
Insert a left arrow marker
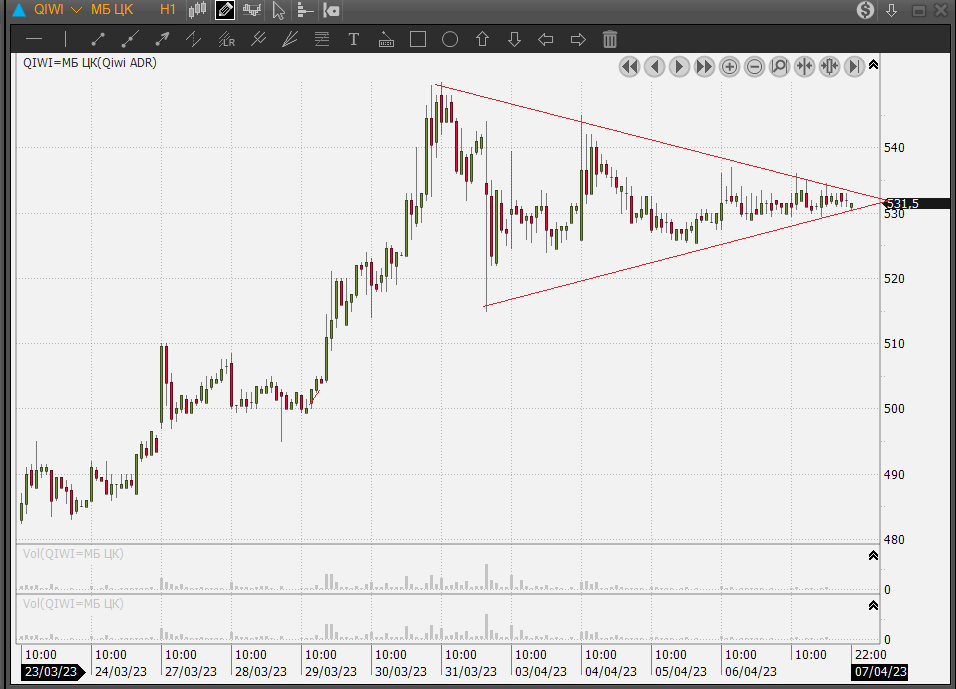coord(546,40)
